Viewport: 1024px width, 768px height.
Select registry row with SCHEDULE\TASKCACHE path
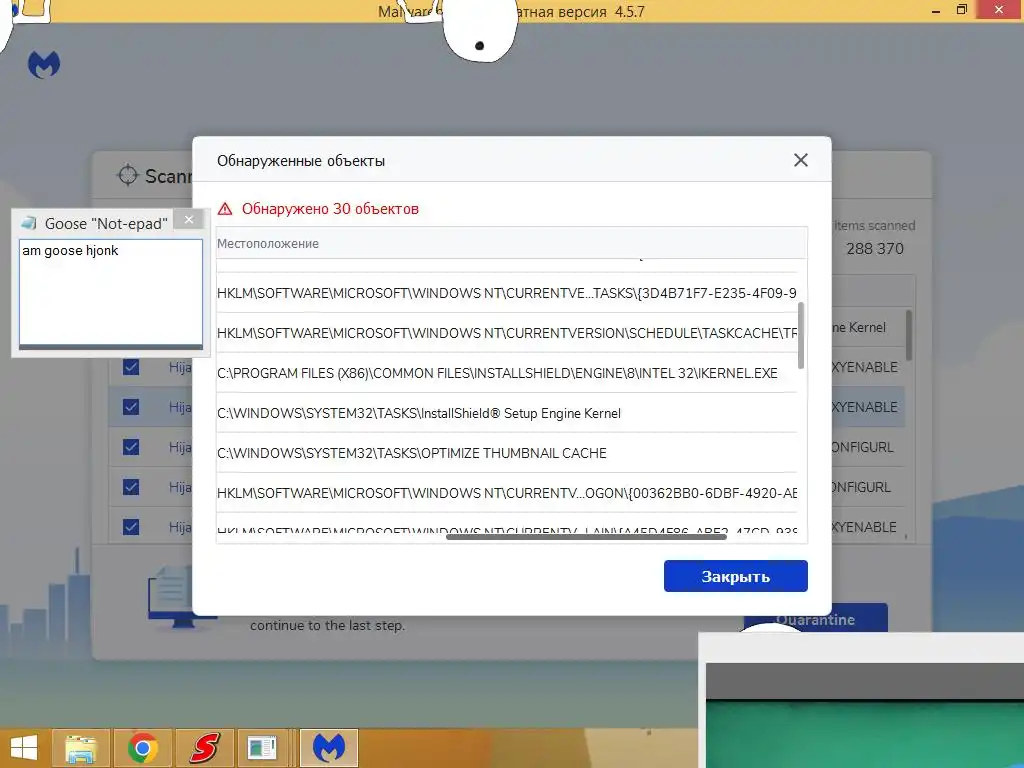point(507,333)
